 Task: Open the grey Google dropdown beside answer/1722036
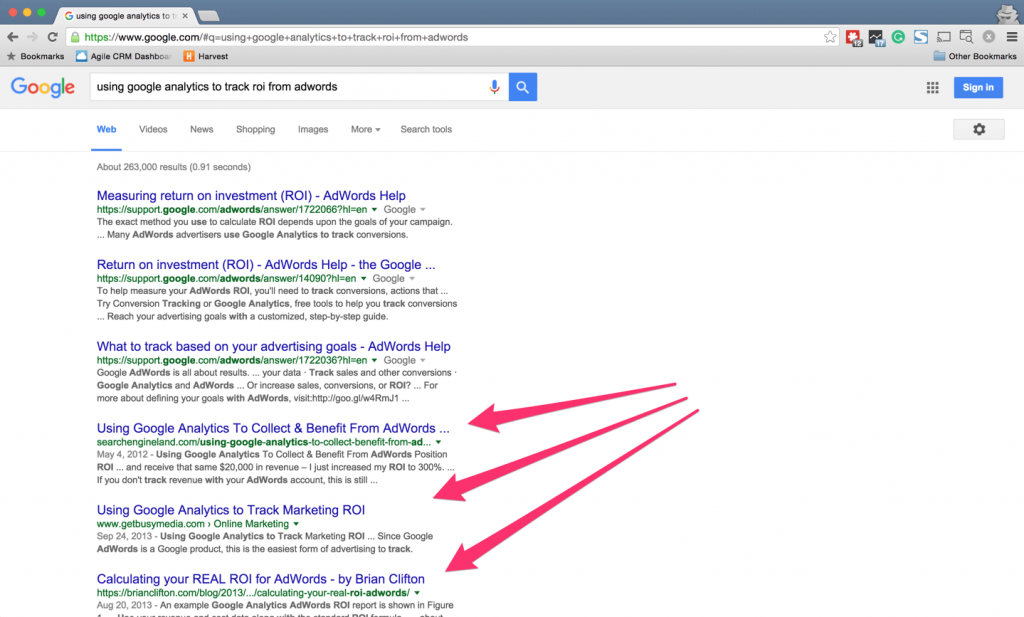[404, 360]
